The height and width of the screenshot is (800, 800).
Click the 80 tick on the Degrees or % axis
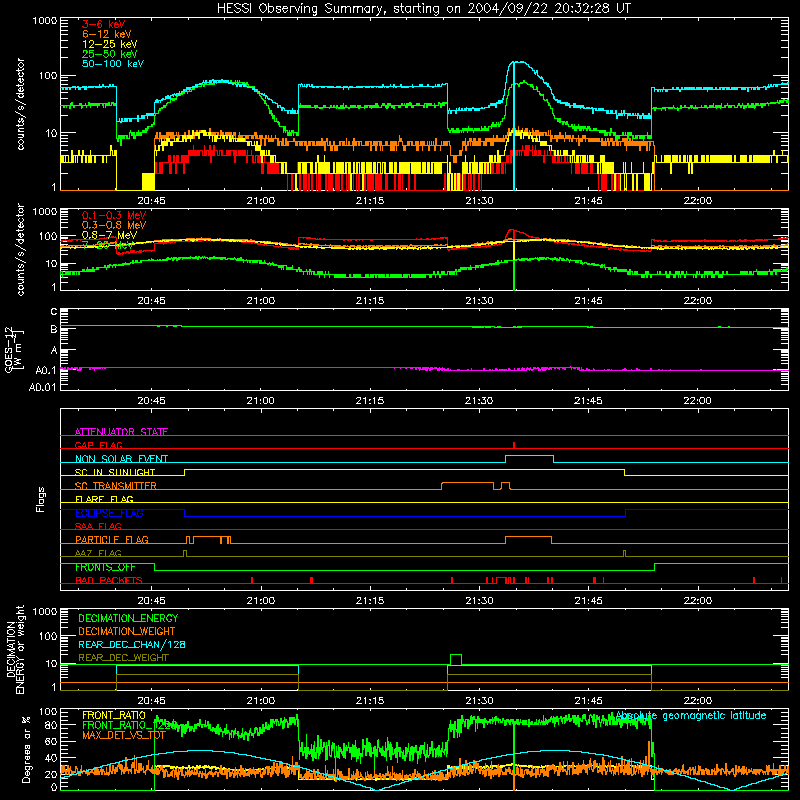[x=51, y=725]
